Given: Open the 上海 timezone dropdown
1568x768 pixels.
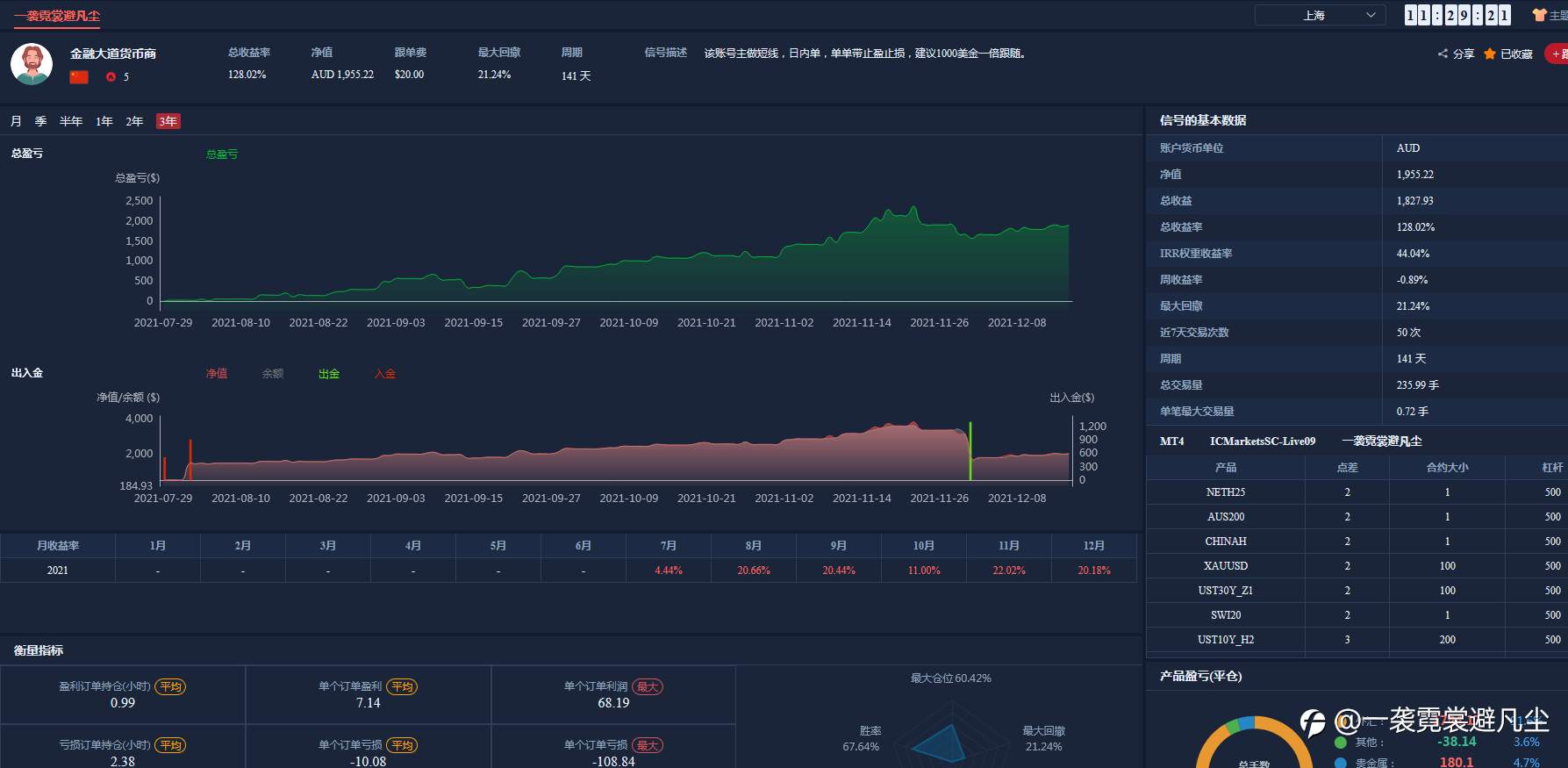Looking at the screenshot, I should [x=1320, y=15].
